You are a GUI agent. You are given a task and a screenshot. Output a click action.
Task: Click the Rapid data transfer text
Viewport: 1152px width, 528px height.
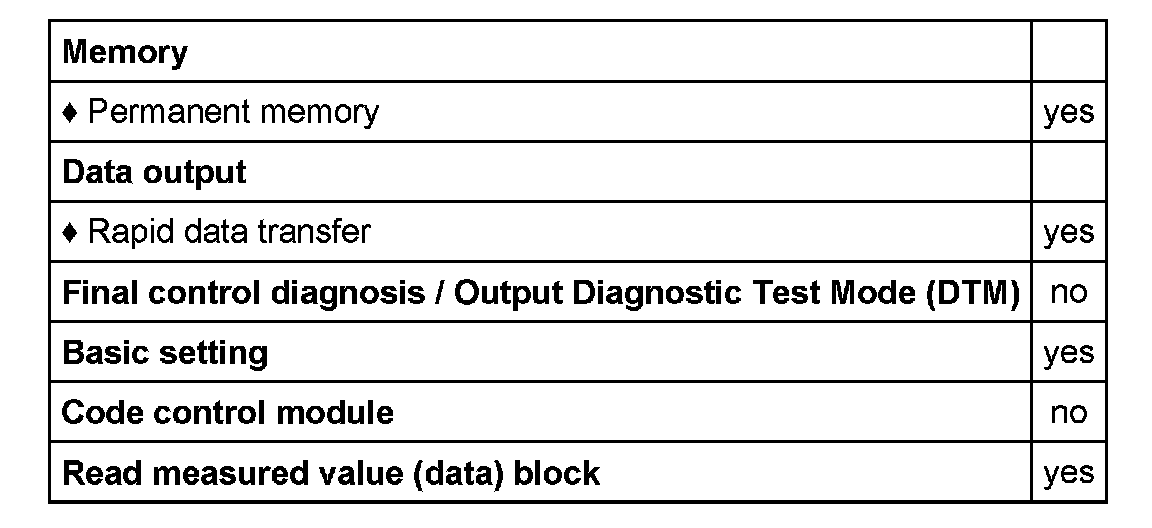tap(229, 232)
